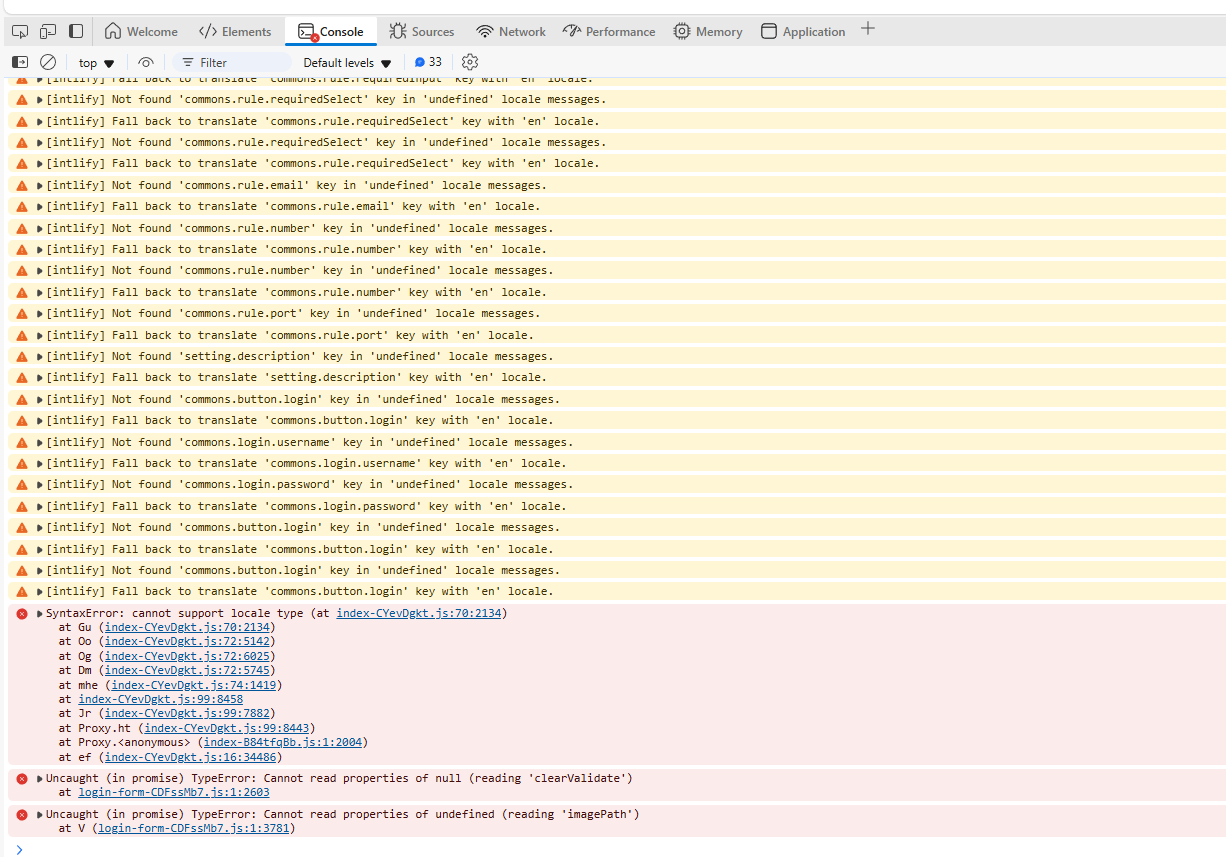Open the Jr stack frame link index-CYevDgkt.js:99:7882
The image size is (1226, 857).
pyautogui.click(x=187, y=713)
